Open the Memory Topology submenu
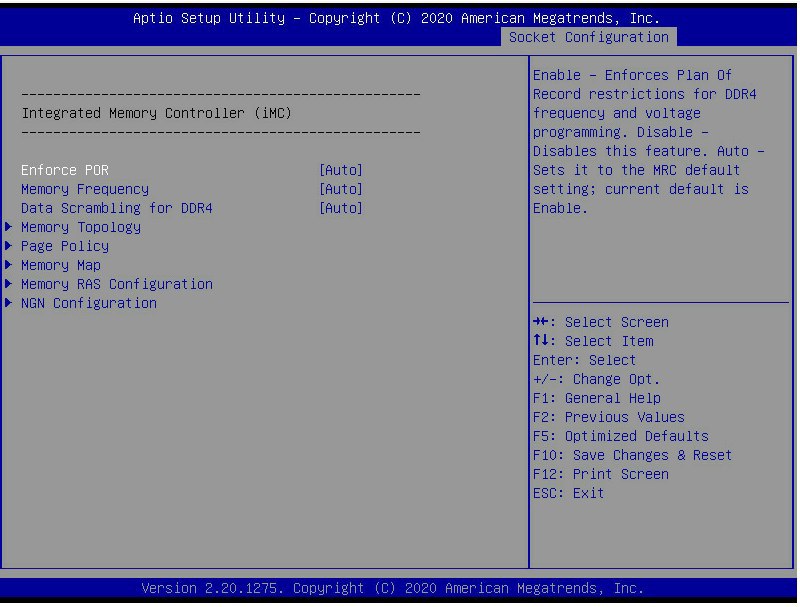 [81, 227]
